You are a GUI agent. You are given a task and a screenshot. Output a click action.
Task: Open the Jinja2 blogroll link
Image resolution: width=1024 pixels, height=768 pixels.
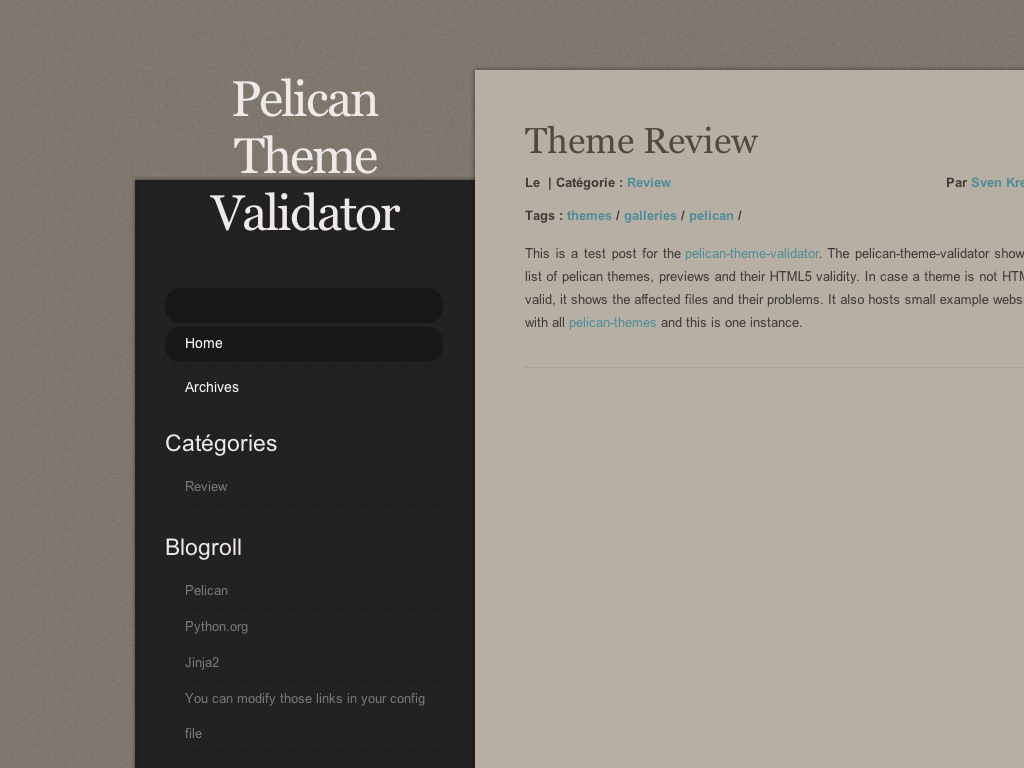[202, 662]
